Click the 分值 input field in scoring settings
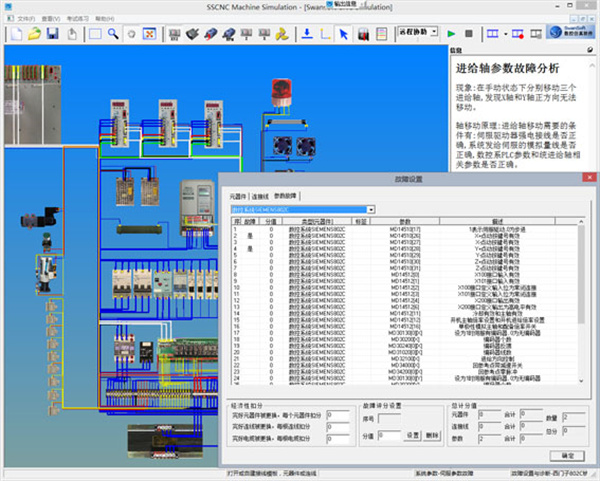The image size is (600, 481). (388, 435)
